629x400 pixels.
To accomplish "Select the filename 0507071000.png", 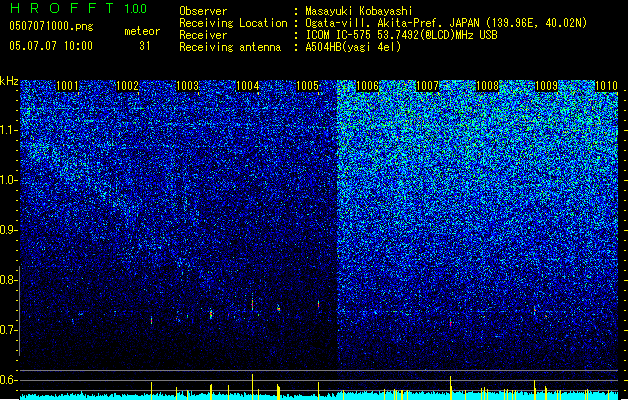I will click(51, 27).
